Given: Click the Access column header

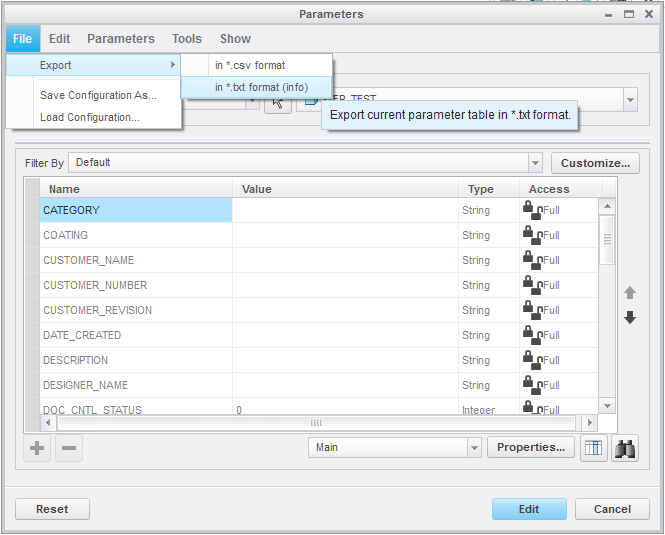Looking at the screenshot, I should [561, 189].
